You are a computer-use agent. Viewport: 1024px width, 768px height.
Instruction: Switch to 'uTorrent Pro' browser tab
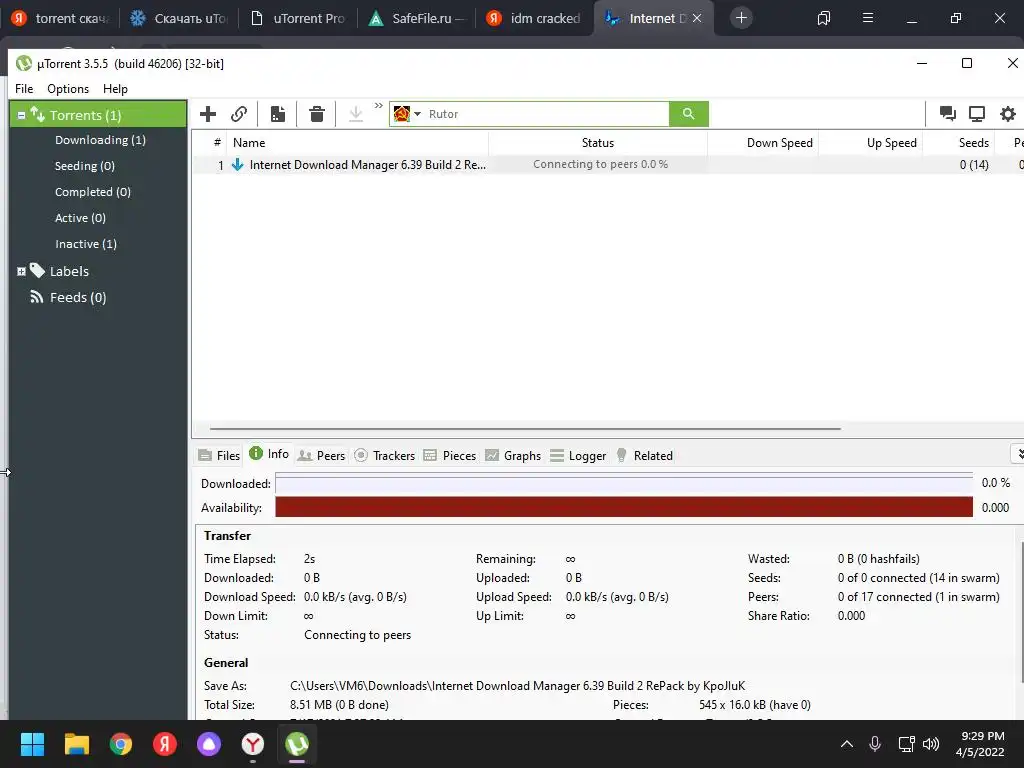coord(298,18)
